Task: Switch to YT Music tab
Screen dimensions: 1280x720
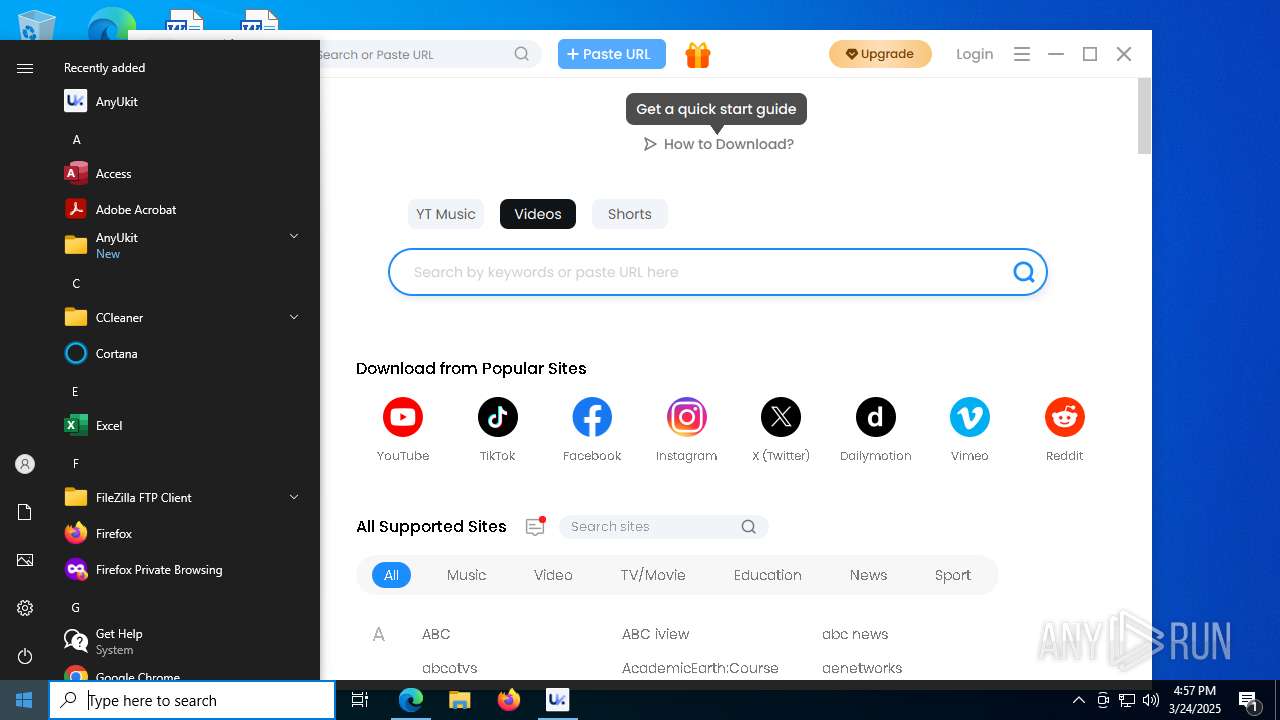Action: click(x=446, y=214)
